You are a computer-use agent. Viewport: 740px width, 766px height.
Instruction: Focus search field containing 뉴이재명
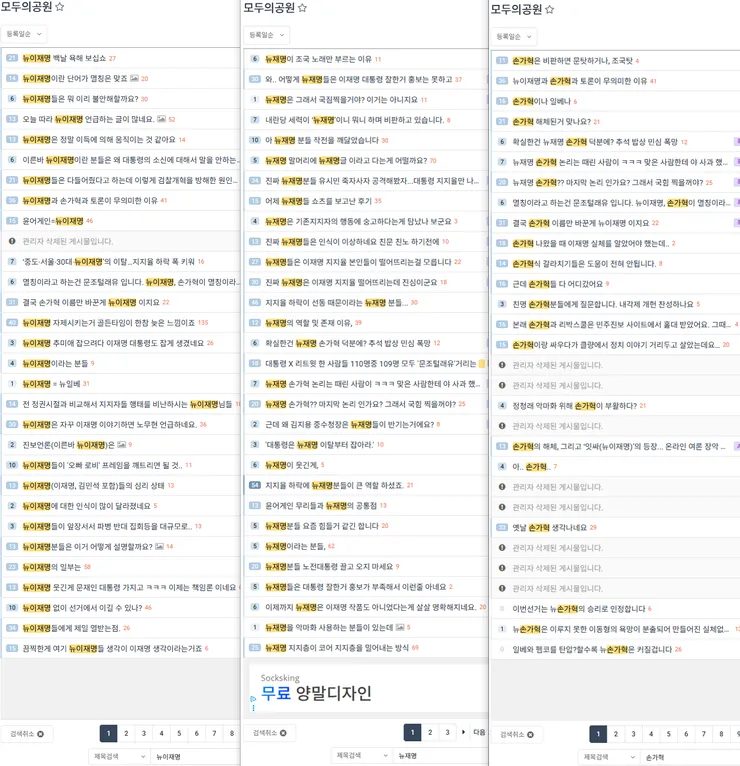click(195, 756)
